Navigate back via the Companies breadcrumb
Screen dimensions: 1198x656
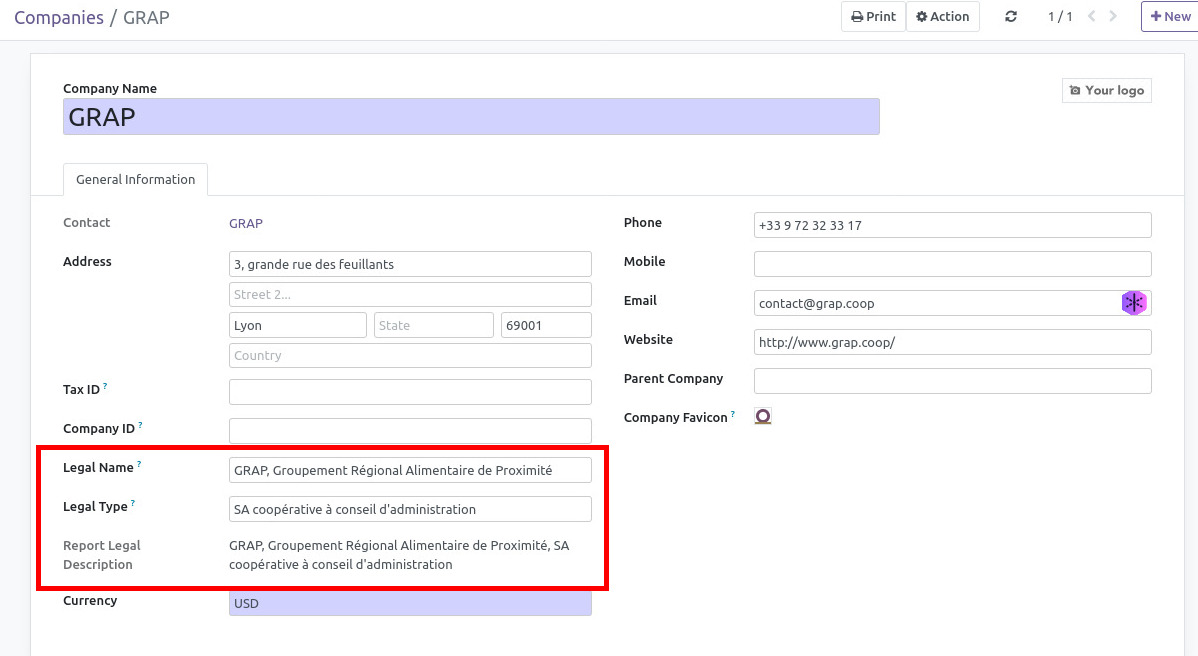[x=59, y=17]
